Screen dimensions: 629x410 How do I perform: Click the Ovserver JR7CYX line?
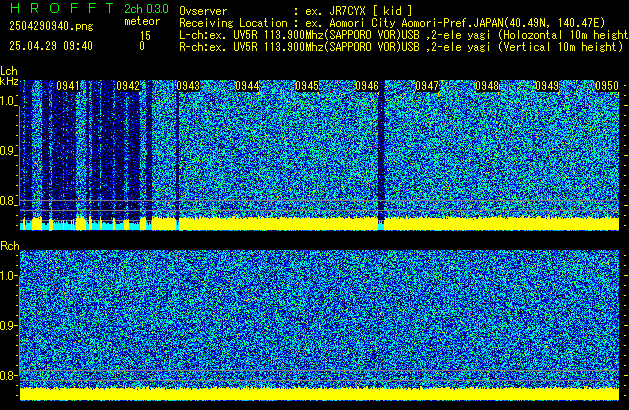click(x=296, y=11)
